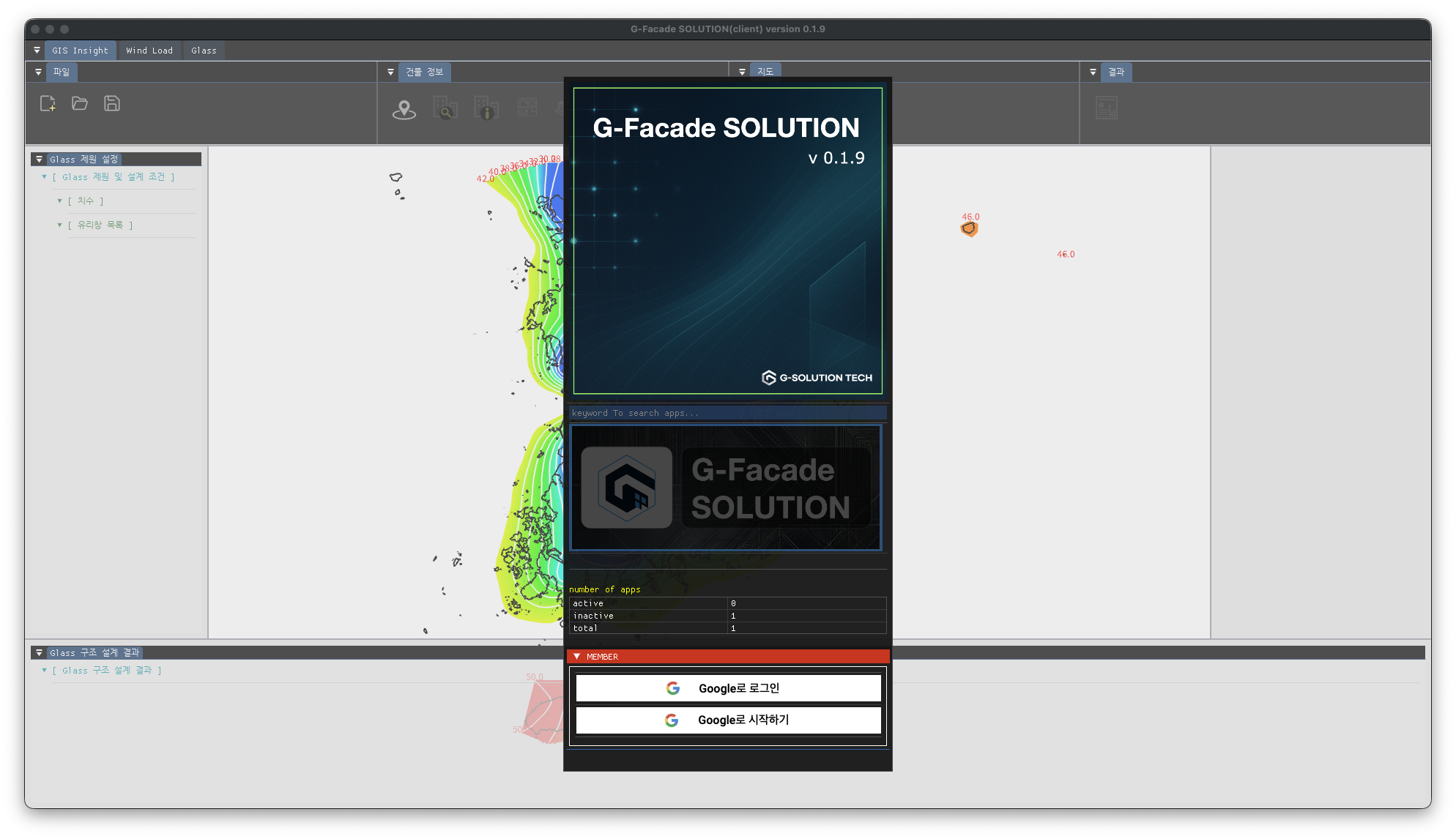Viewport: 1456px width, 839px height.
Task: Click the new file icon
Action: coord(48,104)
